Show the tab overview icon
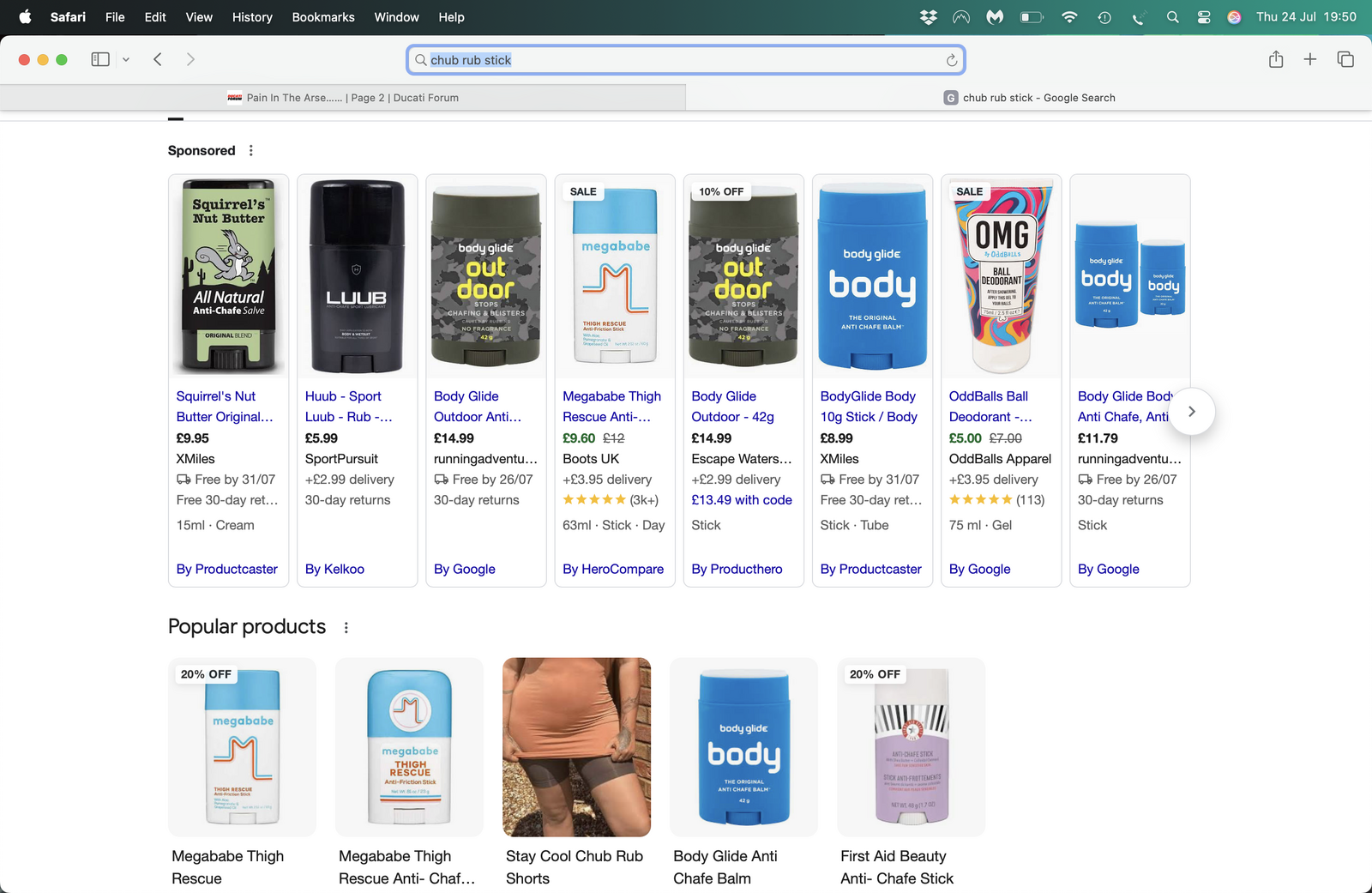The width and height of the screenshot is (1372, 893). point(1345,59)
